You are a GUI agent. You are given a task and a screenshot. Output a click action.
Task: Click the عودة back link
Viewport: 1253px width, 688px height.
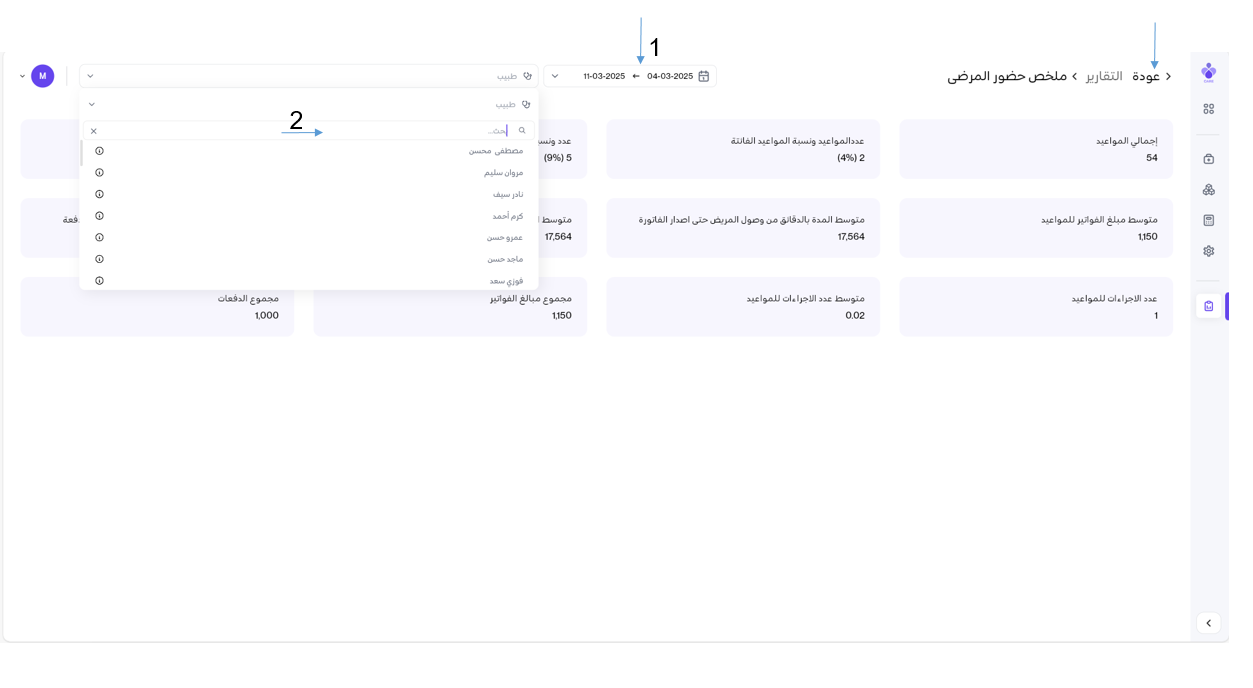point(1146,76)
